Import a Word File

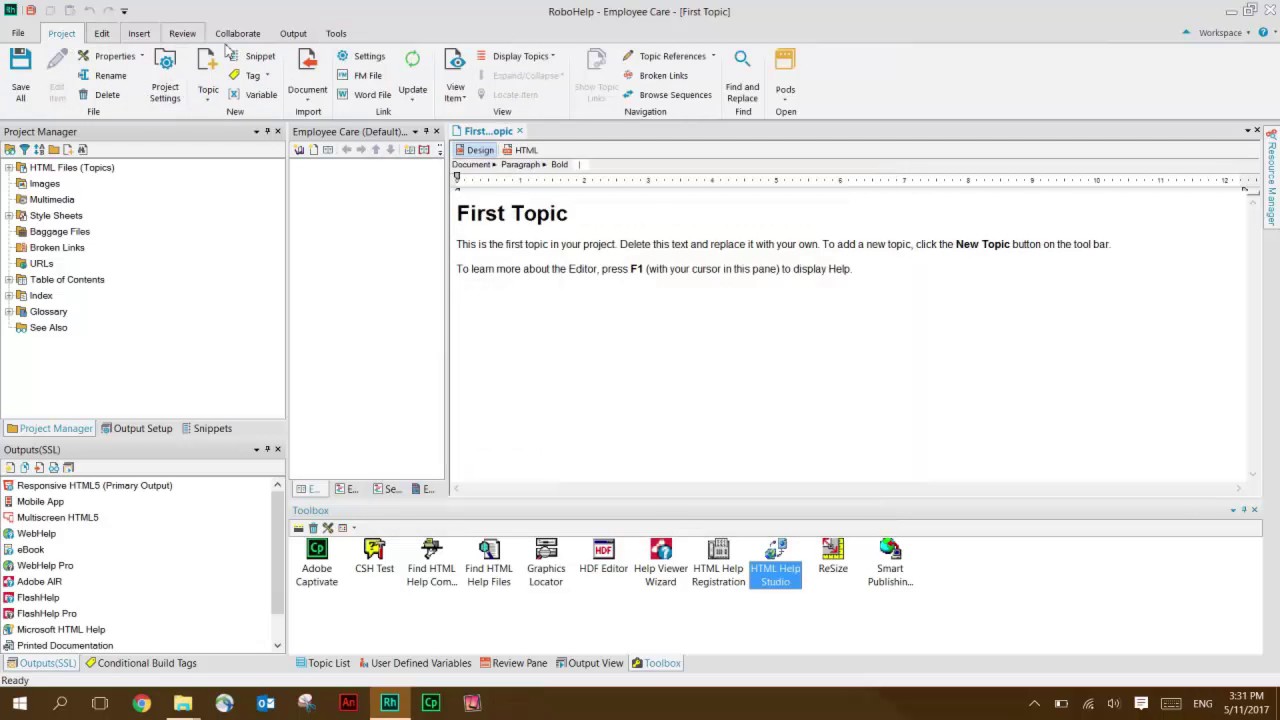click(364, 95)
